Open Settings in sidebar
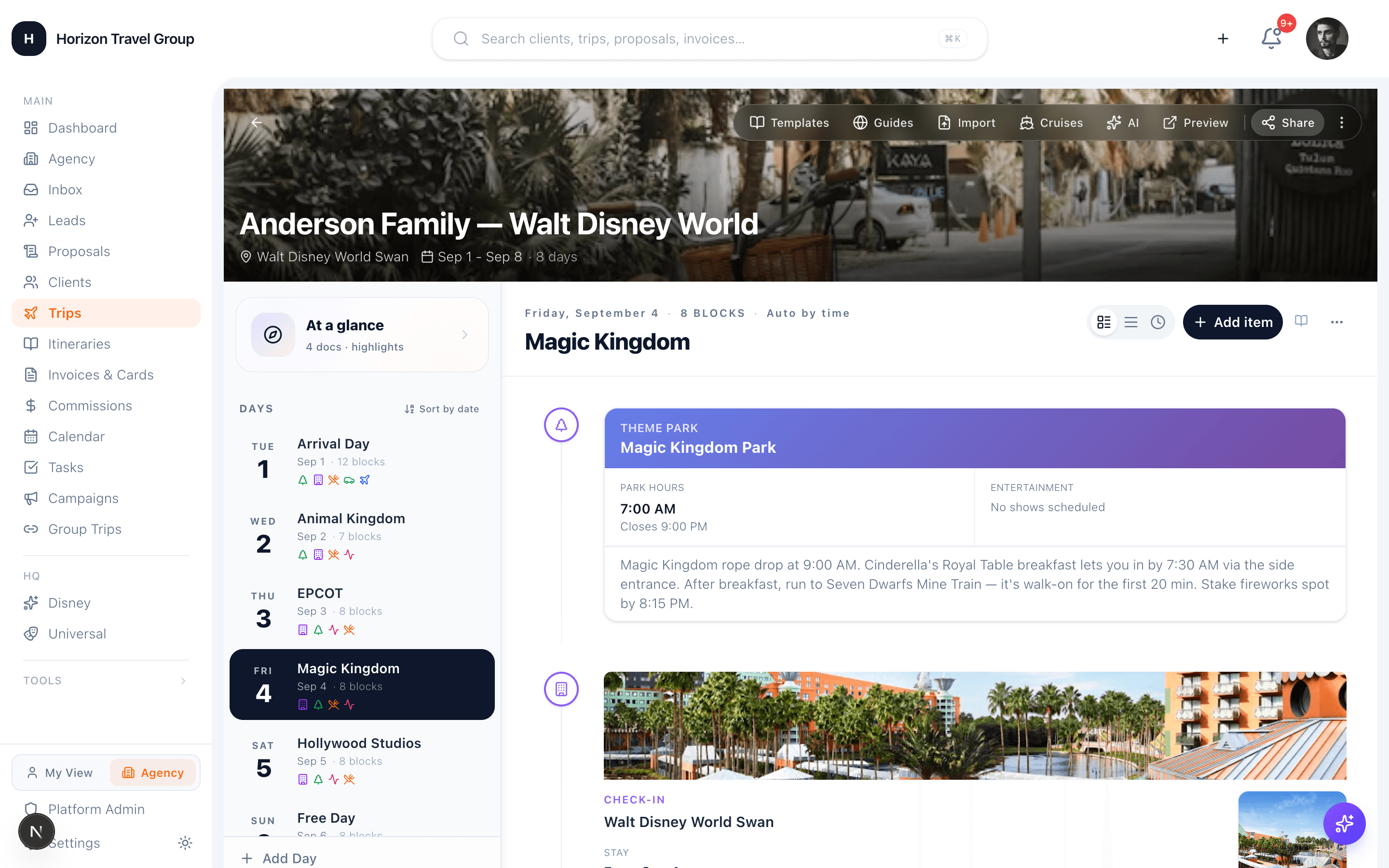This screenshot has width=1389, height=868. click(74, 843)
